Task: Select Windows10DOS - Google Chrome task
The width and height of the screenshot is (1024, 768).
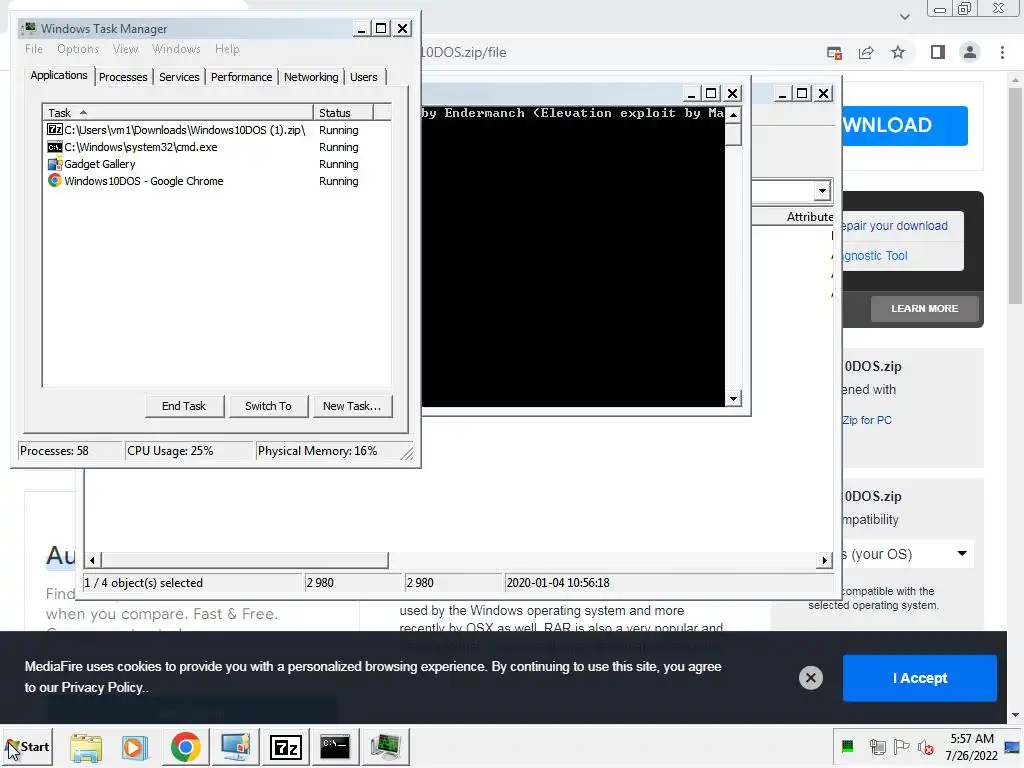Action: [217, 181]
